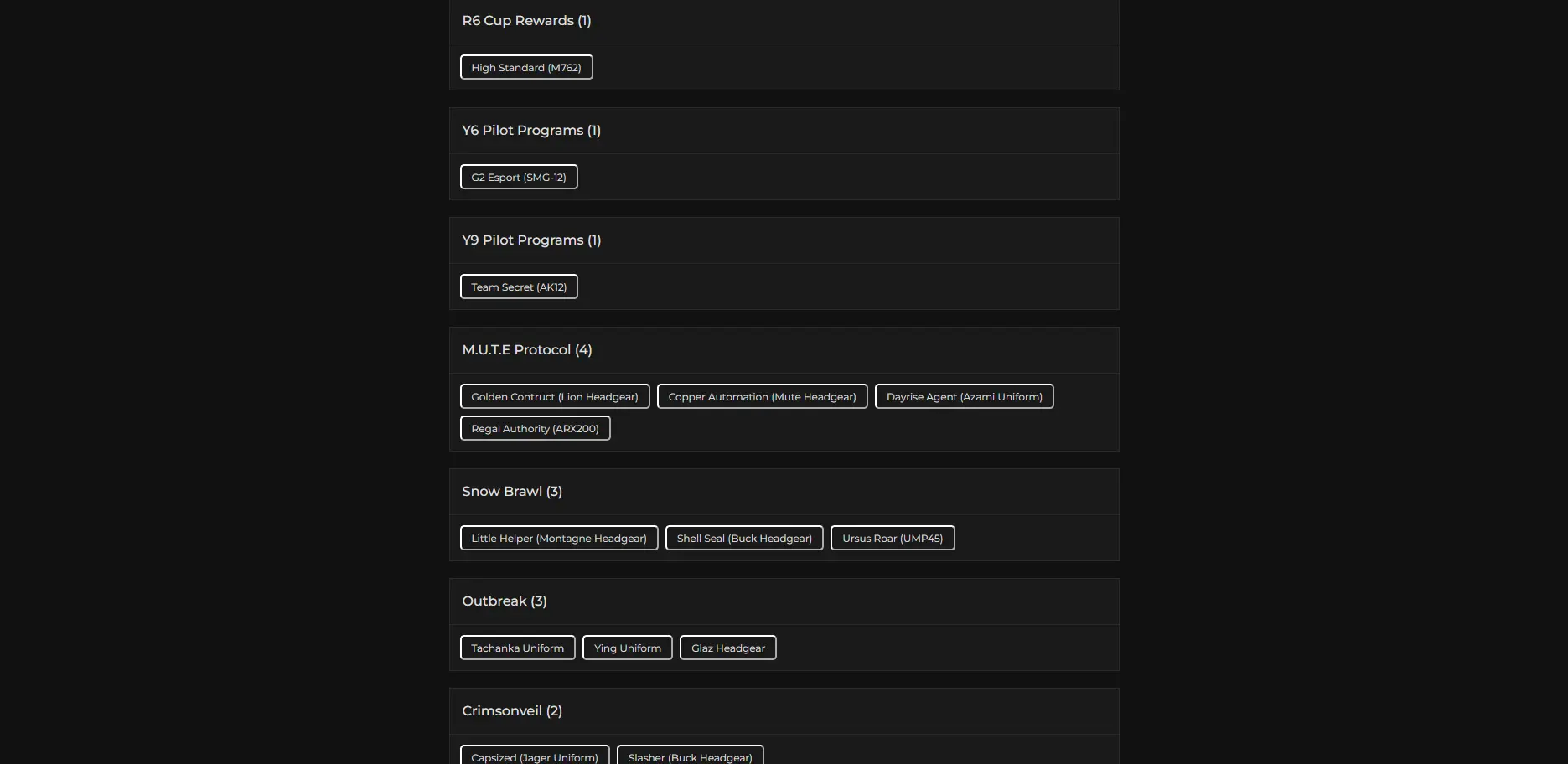The width and height of the screenshot is (1568, 764).
Task: Click the Tachanka Uniform tag
Action: click(517, 648)
